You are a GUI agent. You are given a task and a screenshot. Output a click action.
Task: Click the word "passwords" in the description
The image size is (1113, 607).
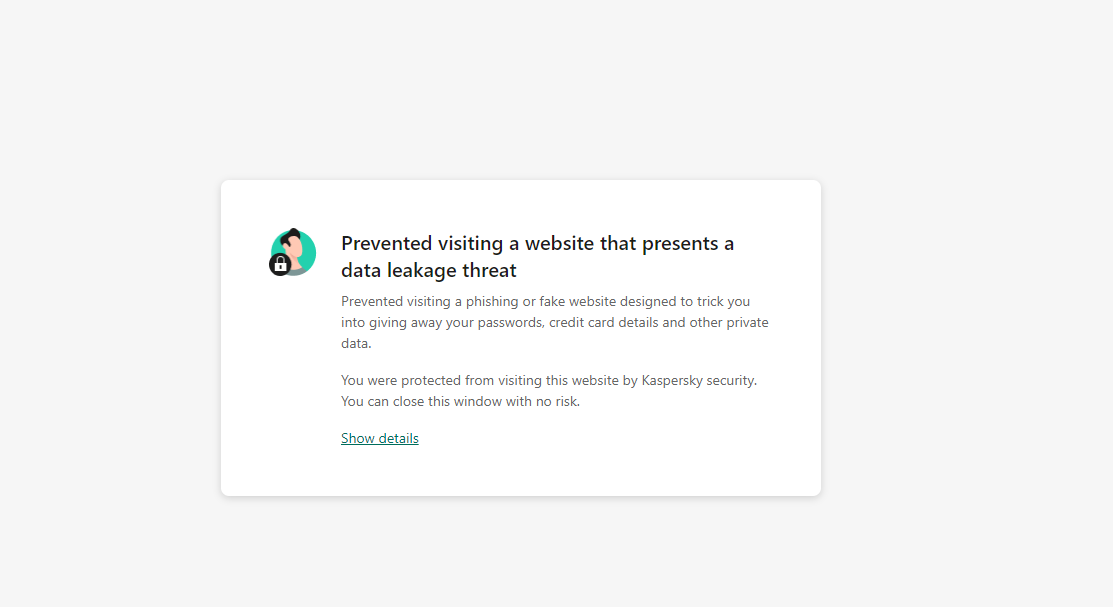(510, 323)
